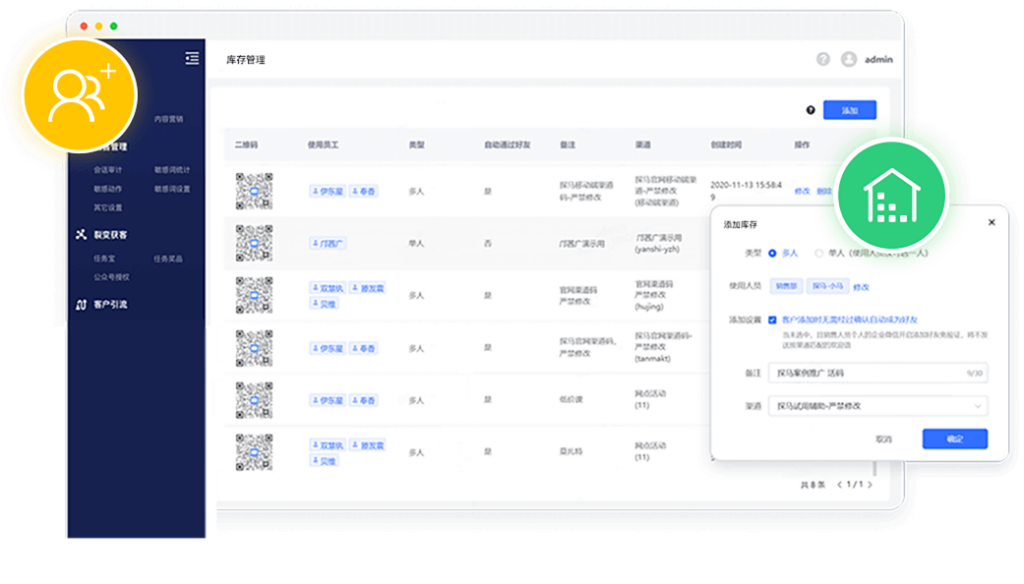The height and width of the screenshot is (584, 1024).
Task: Click the black info icon beside 添加
Action: (x=810, y=111)
